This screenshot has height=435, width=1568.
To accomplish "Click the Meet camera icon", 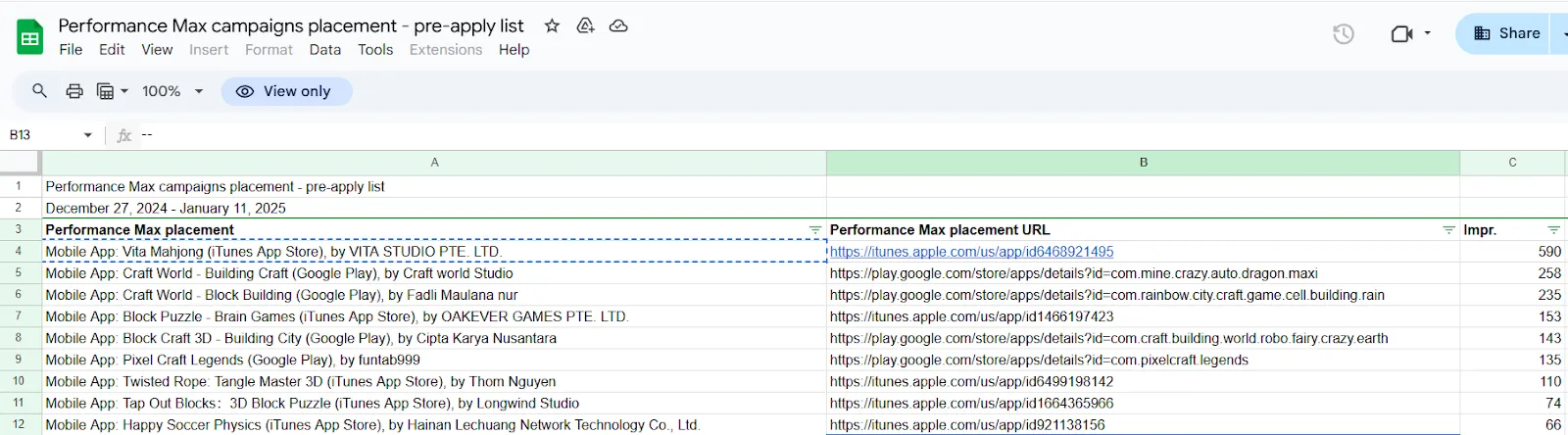I will pos(1401,33).
